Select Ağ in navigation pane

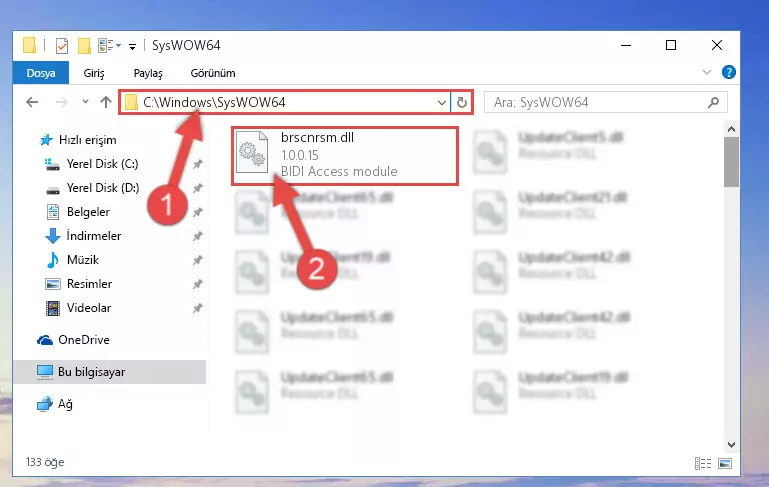tap(65, 404)
